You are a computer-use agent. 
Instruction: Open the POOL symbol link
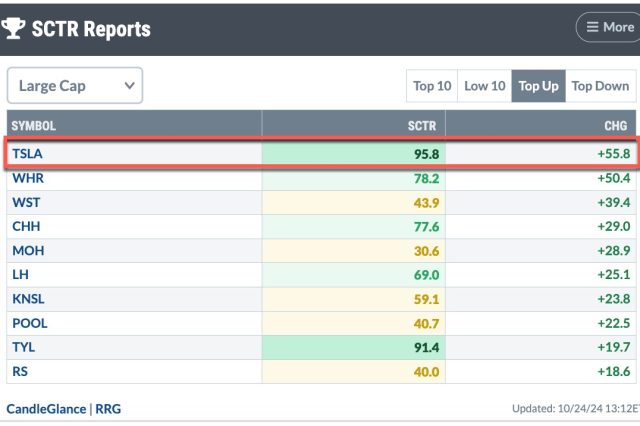30,323
